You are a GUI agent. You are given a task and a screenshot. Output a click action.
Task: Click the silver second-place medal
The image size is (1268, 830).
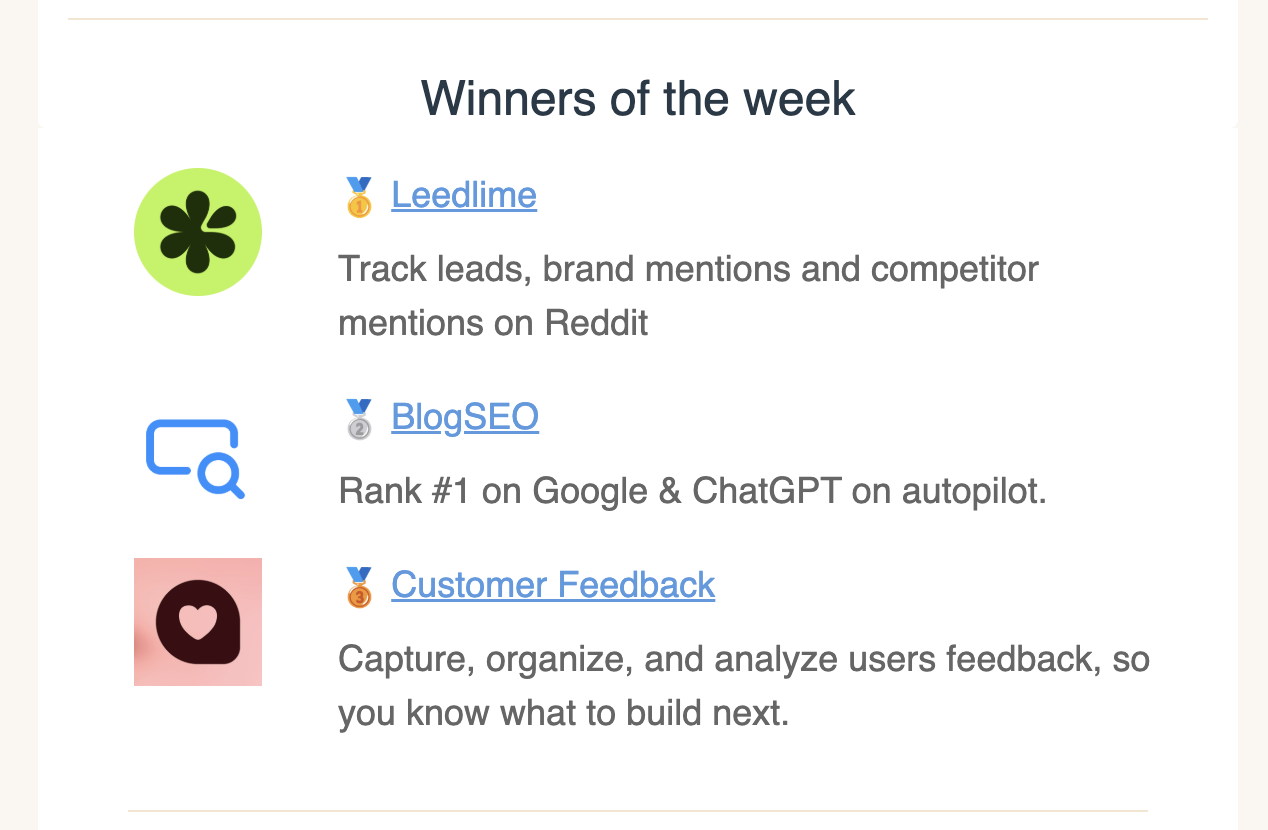click(x=359, y=419)
